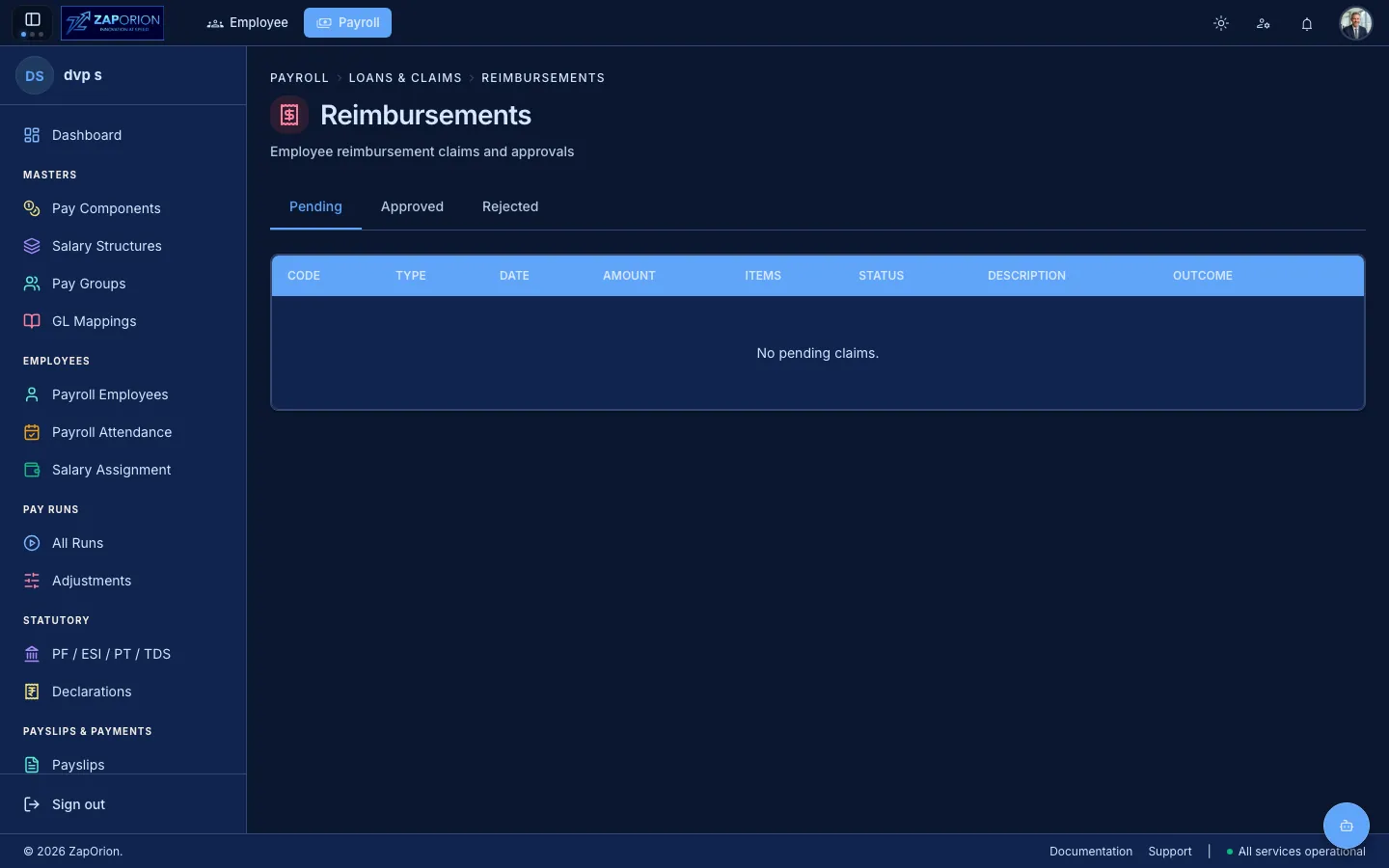Click the Dashboard grid icon

(x=32, y=135)
